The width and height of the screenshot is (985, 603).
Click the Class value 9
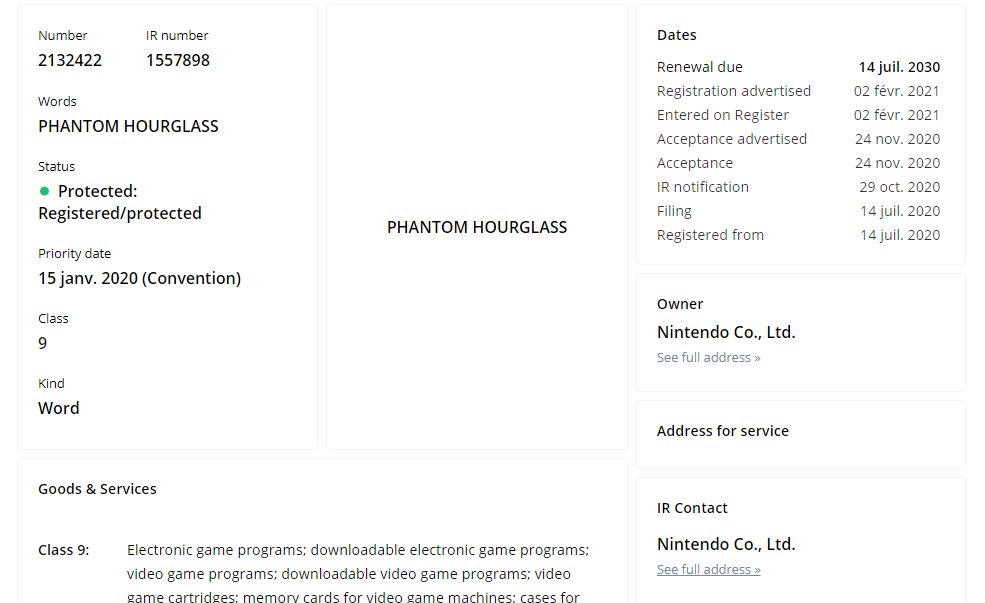click(x=42, y=344)
